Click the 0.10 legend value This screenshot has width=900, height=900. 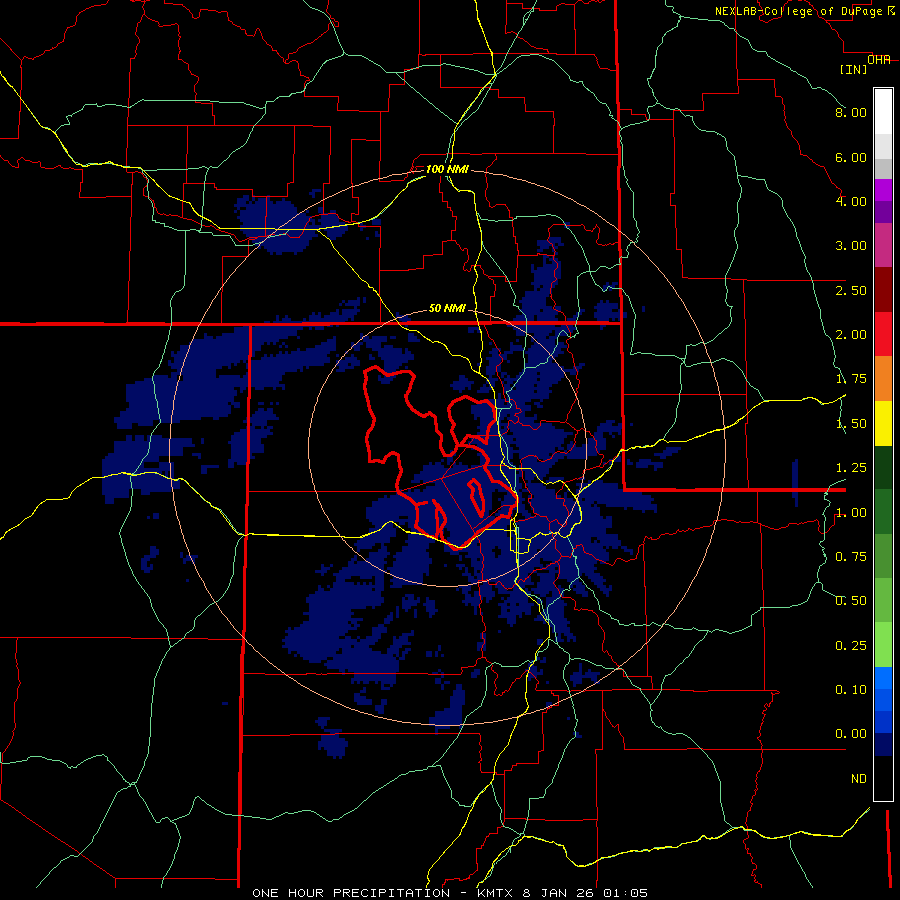point(851,690)
